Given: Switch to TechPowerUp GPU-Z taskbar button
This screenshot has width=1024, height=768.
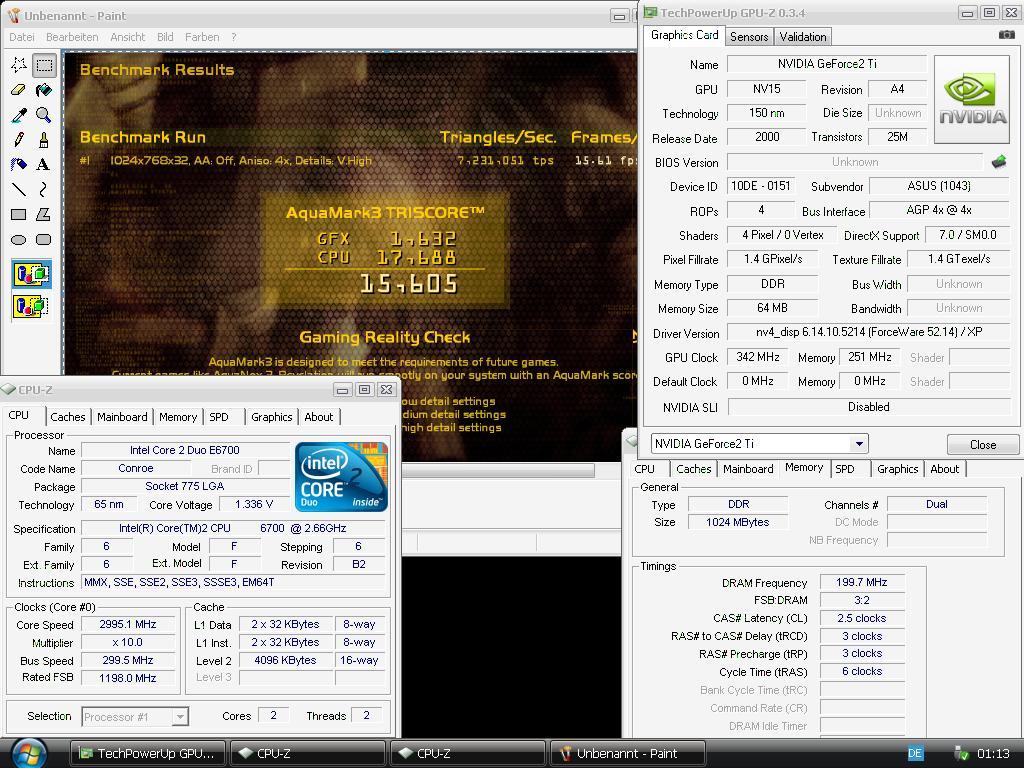Looking at the screenshot, I should 147,753.
